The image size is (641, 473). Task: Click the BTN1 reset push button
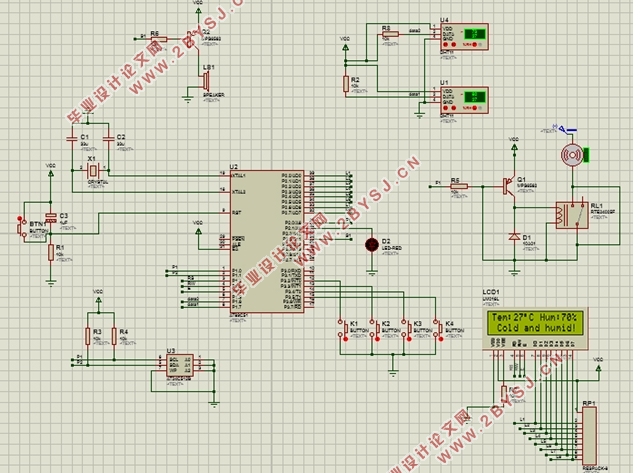tap(22, 228)
